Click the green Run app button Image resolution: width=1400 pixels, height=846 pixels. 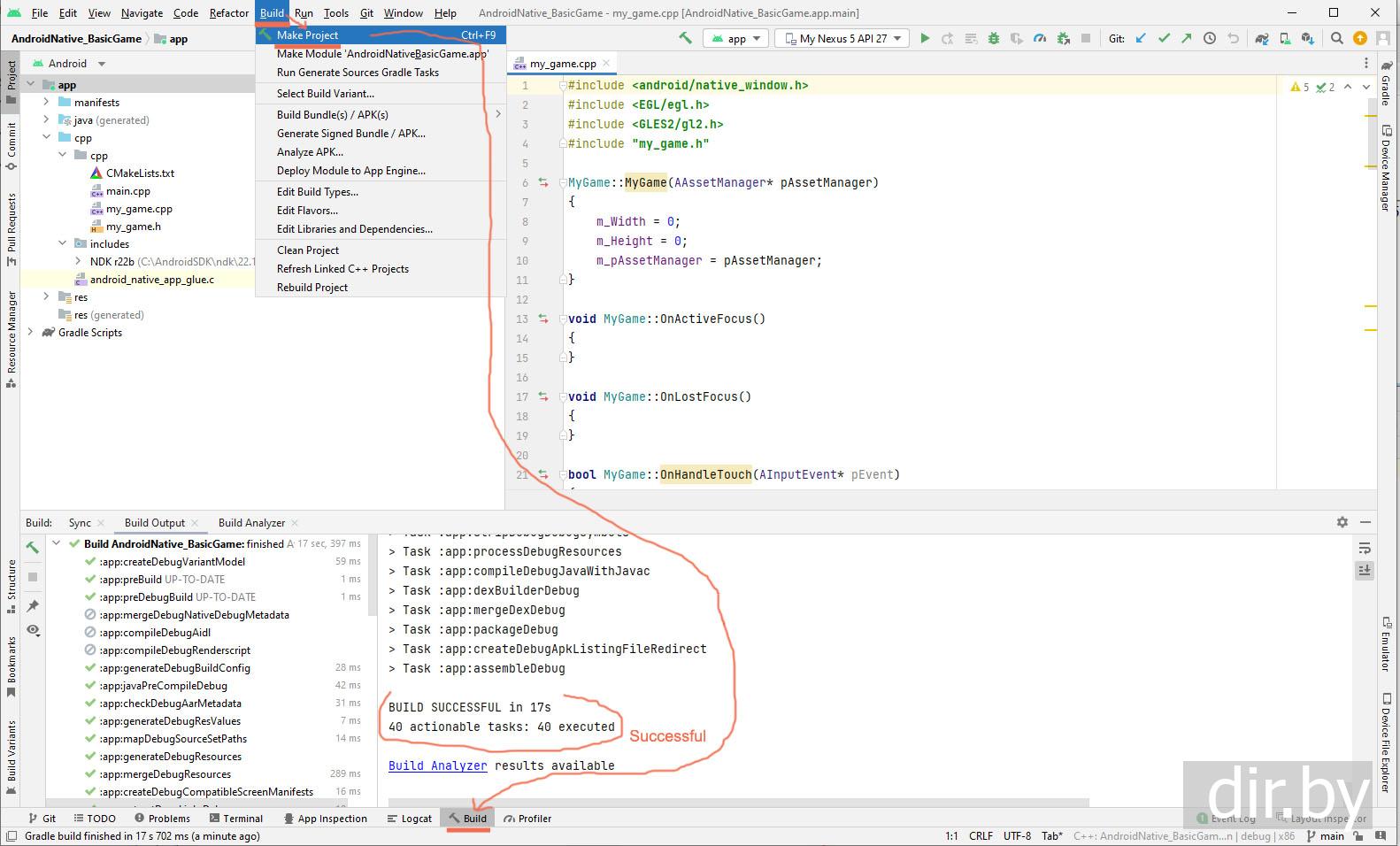pyautogui.click(x=925, y=38)
